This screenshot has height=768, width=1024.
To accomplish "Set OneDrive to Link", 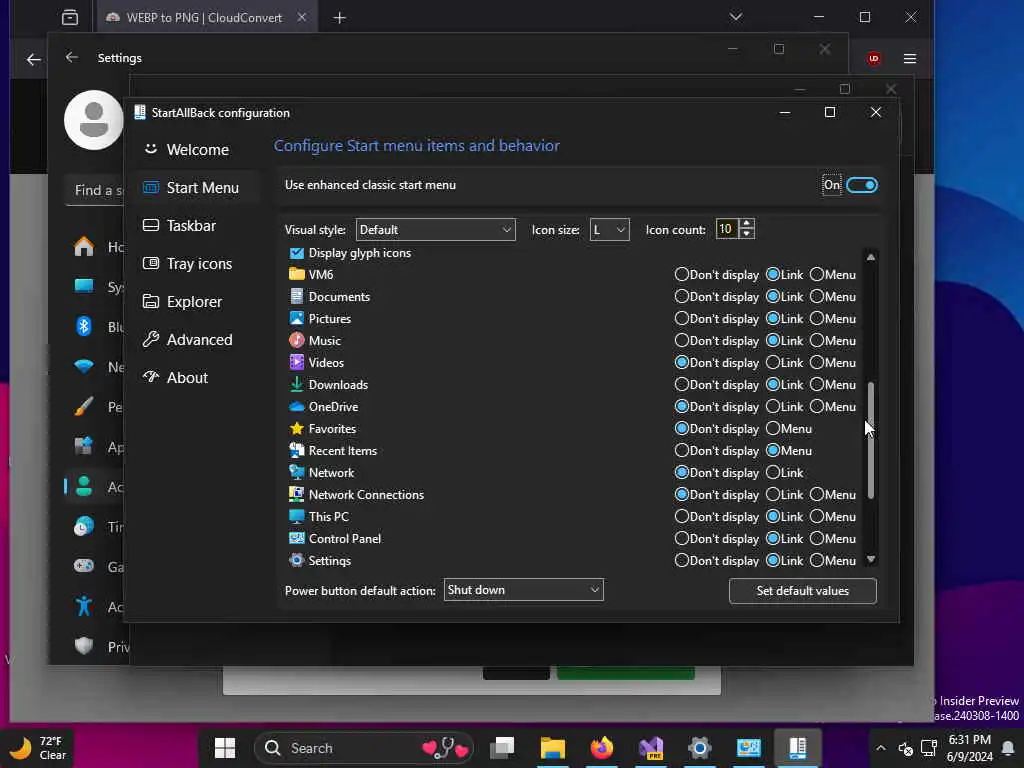I will click(x=773, y=406).
